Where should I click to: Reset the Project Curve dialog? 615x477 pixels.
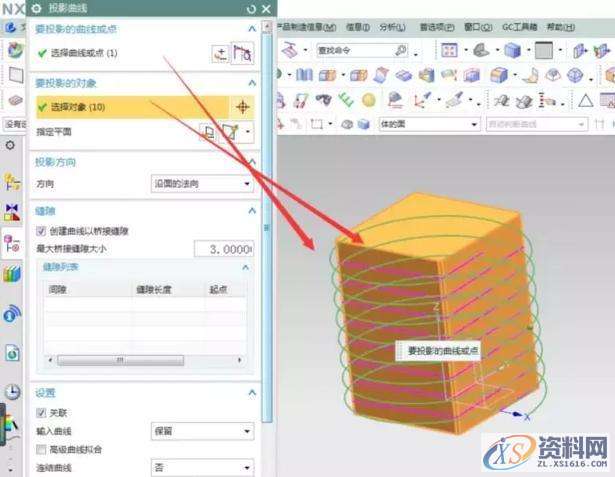[250, 8]
